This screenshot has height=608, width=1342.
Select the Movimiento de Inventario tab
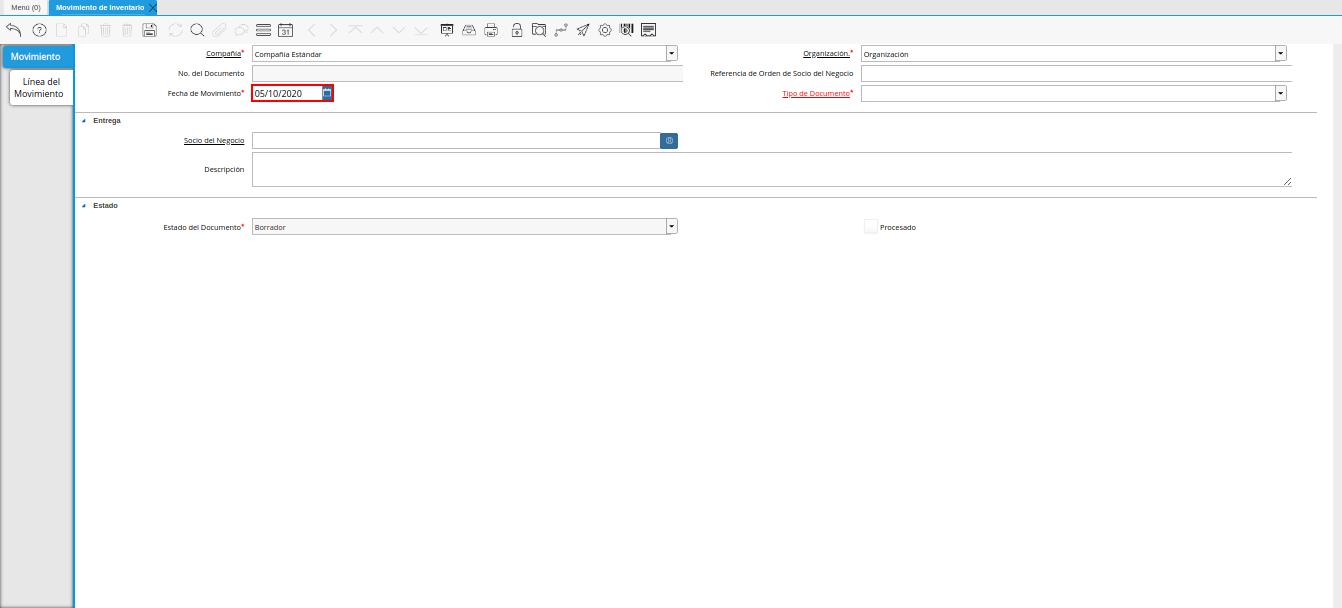point(99,7)
